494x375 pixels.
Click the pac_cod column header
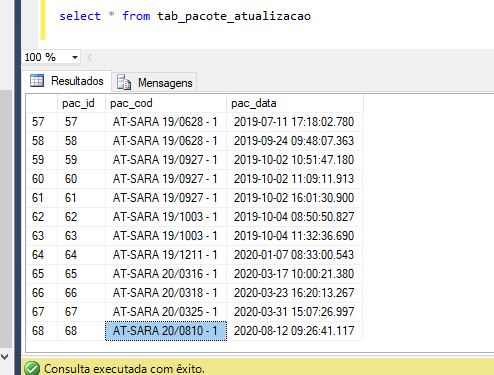[x=166, y=103]
